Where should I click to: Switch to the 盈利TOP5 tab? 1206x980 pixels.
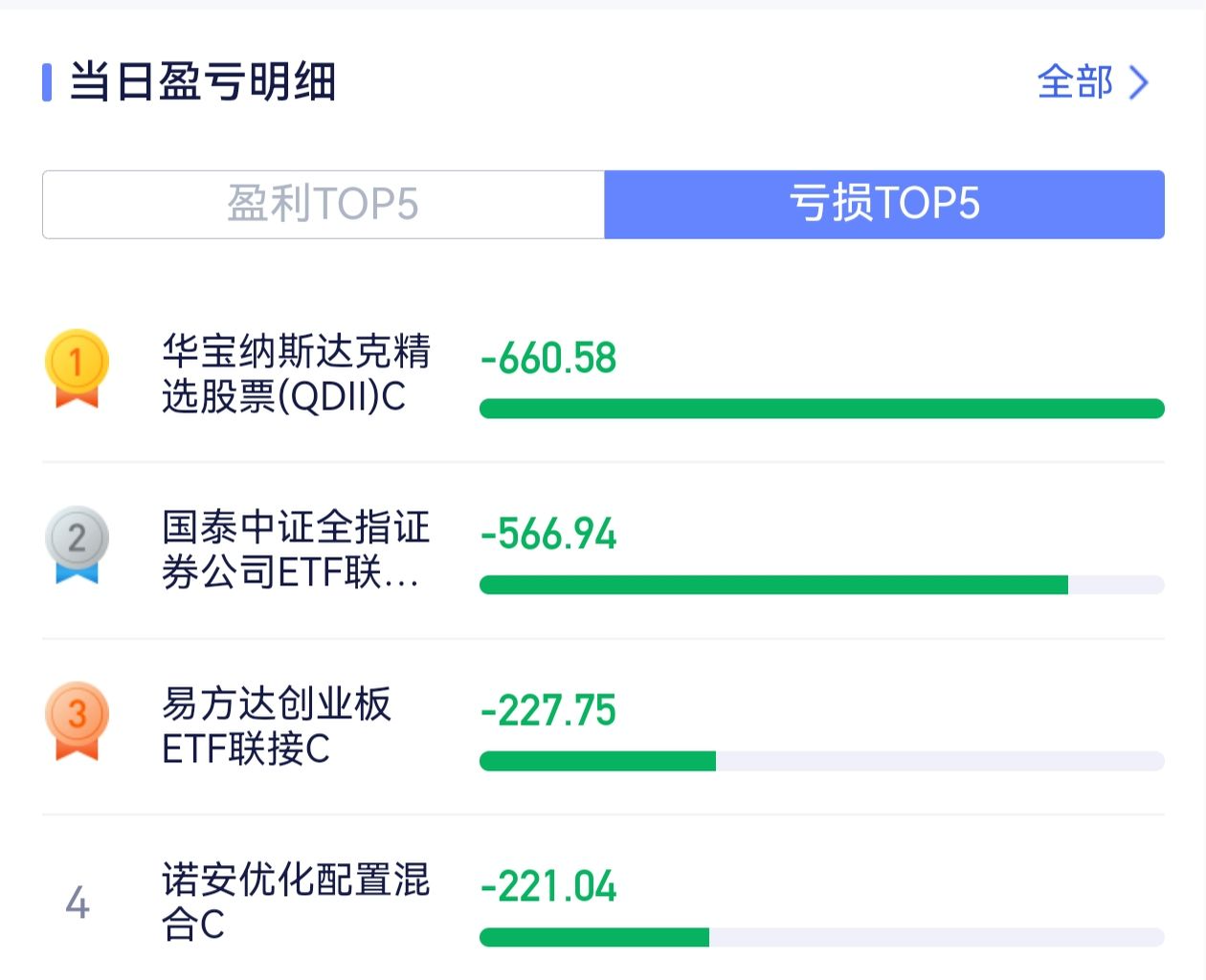click(x=323, y=204)
